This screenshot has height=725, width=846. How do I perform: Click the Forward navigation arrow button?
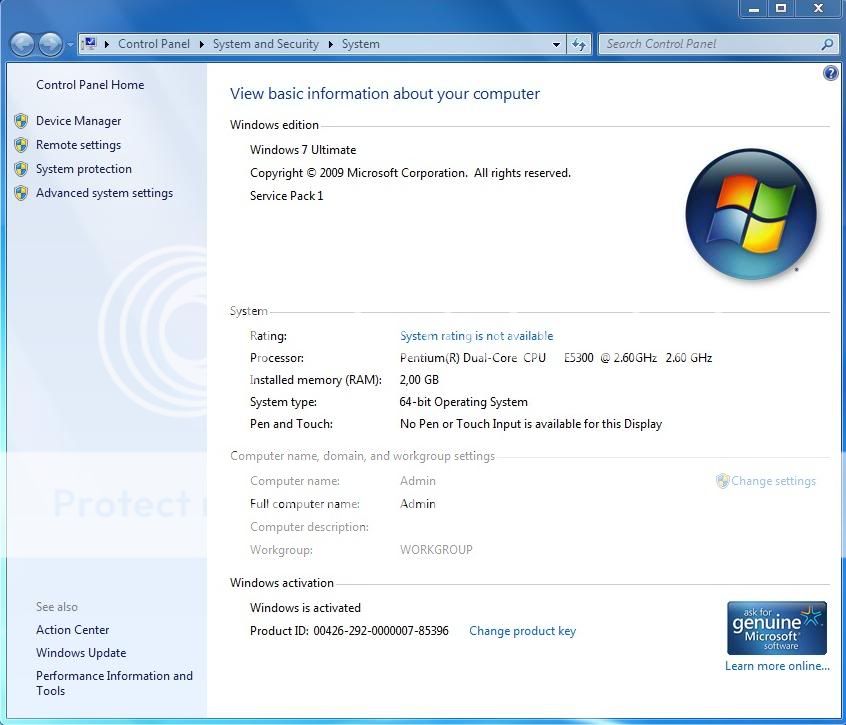50,44
